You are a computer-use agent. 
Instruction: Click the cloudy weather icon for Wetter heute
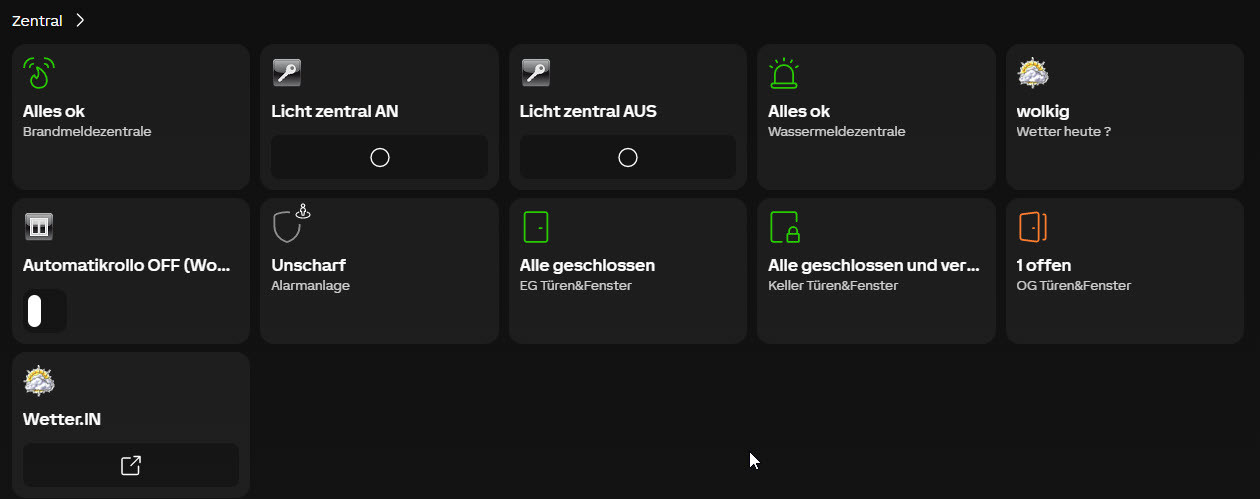[1032, 73]
